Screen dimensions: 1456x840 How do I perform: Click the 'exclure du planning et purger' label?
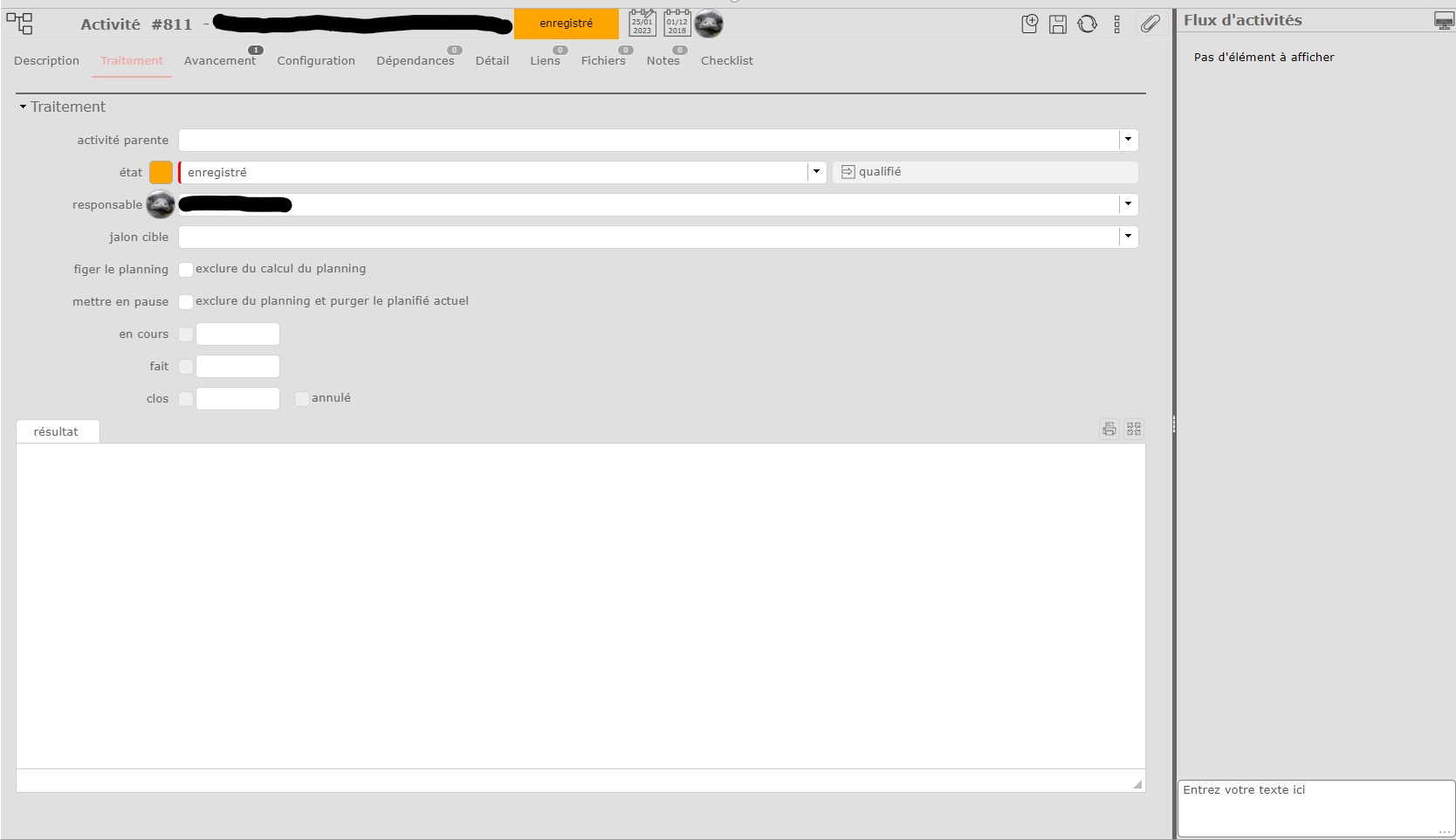[x=332, y=301]
